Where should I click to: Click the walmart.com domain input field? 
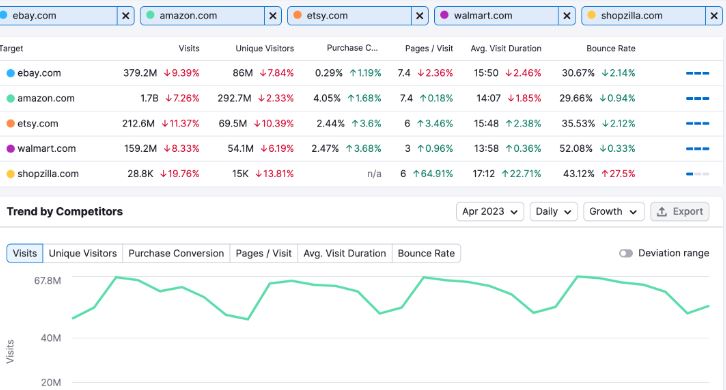pyautogui.click(x=496, y=16)
